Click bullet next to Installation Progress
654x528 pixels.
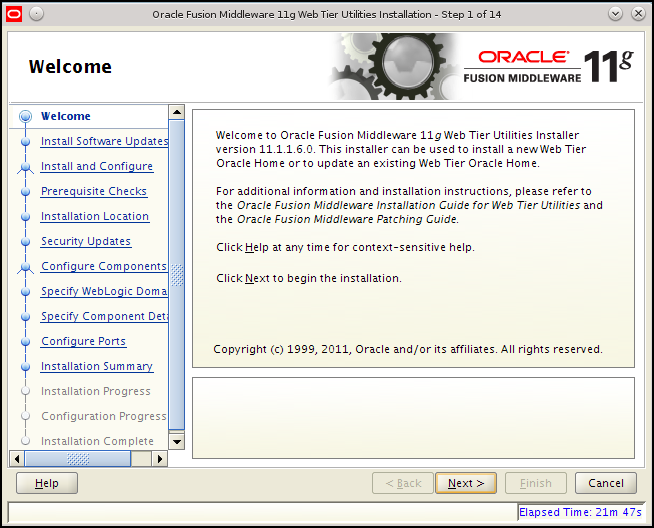click(x=25, y=391)
